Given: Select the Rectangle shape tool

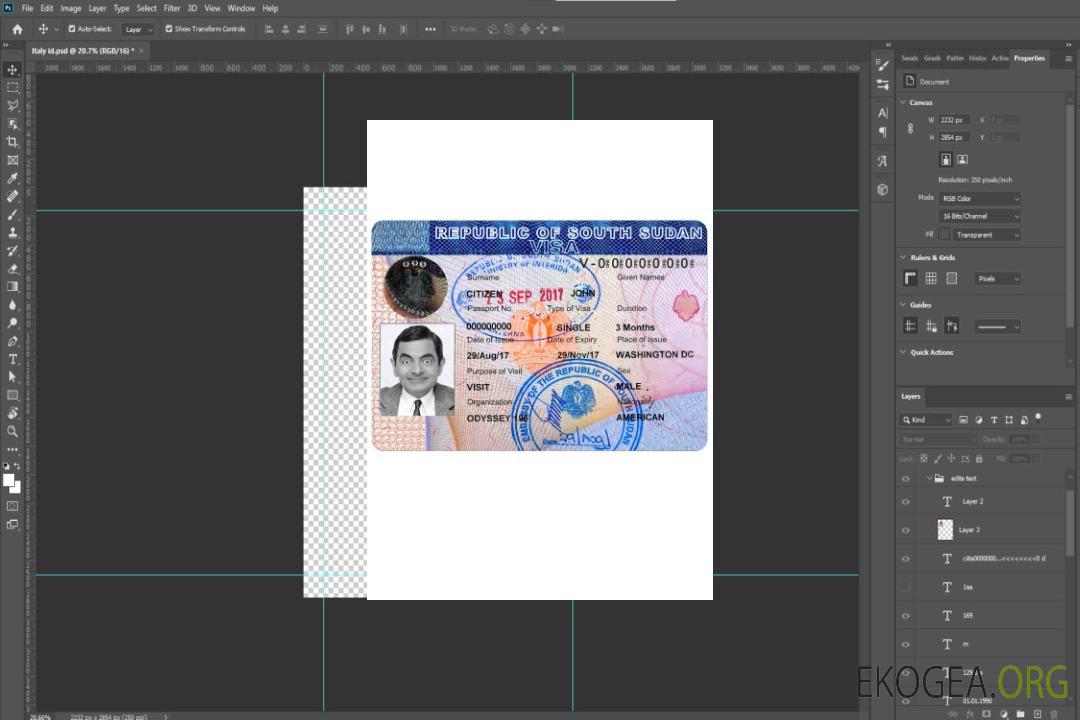Looking at the screenshot, I should coord(12,395).
